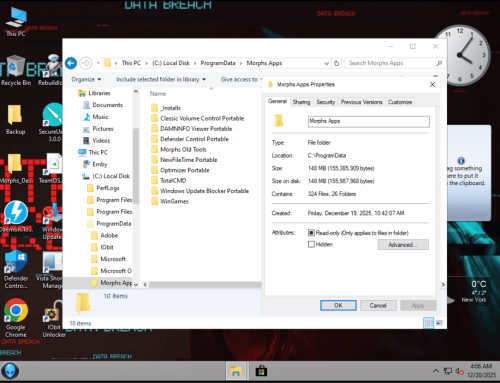The height and width of the screenshot is (383, 500).
Task: Select Defender Control desktop shortcut
Action: point(15,269)
